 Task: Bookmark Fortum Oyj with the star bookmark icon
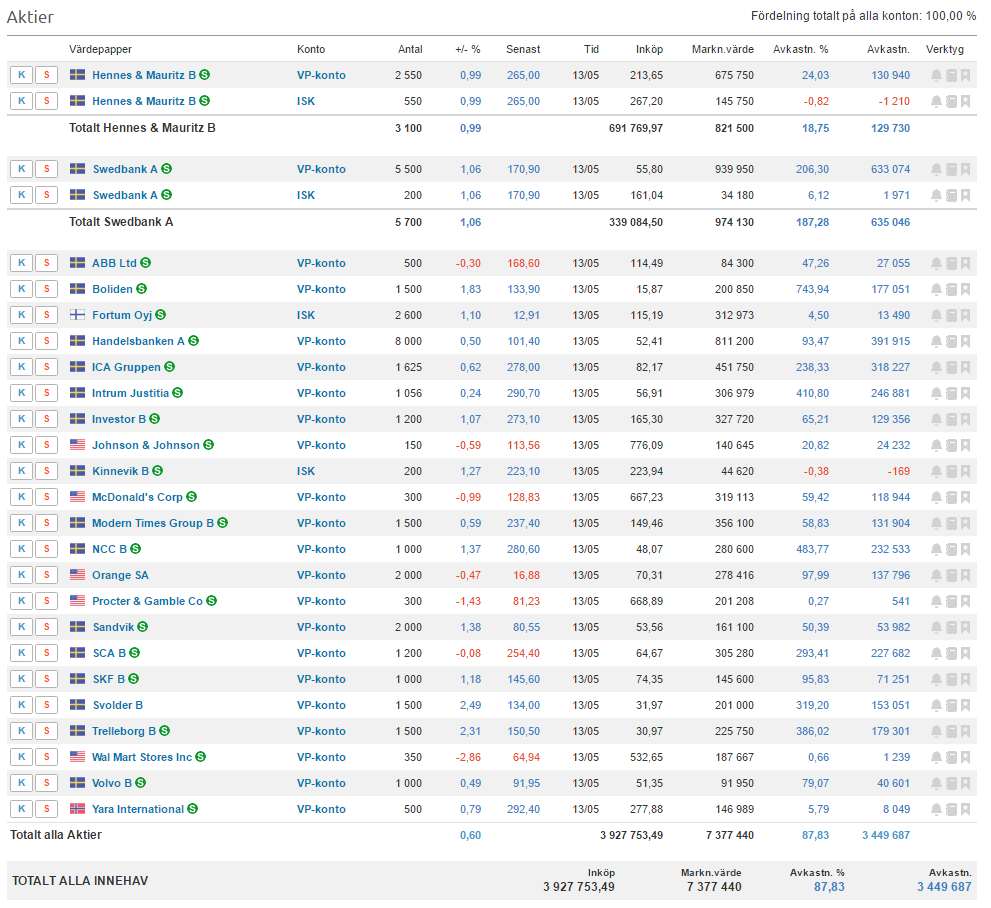pos(966,315)
